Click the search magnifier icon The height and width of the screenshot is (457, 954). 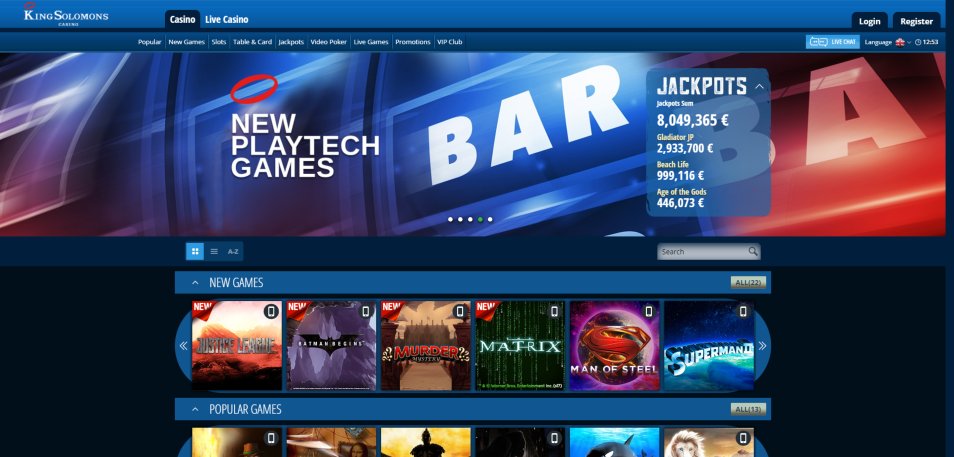tap(753, 251)
